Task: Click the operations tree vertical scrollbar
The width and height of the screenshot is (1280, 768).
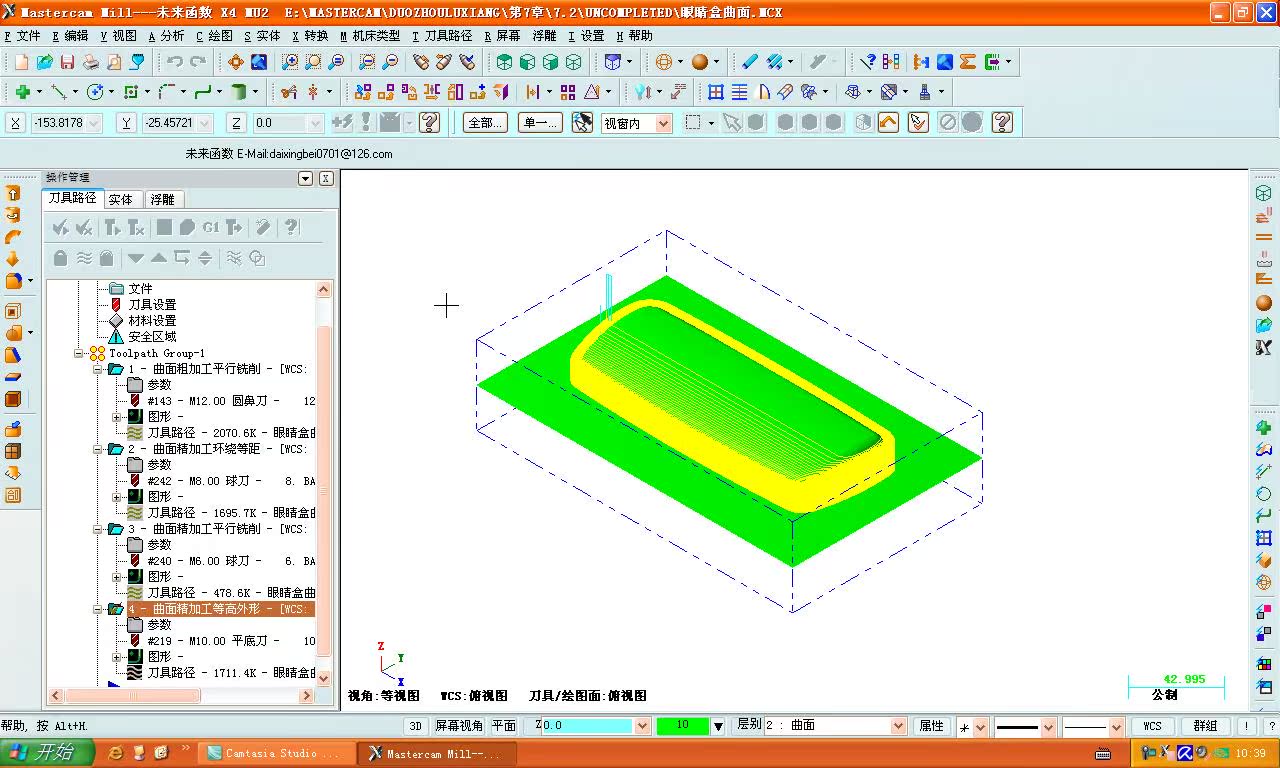Action: pyautogui.click(x=323, y=484)
